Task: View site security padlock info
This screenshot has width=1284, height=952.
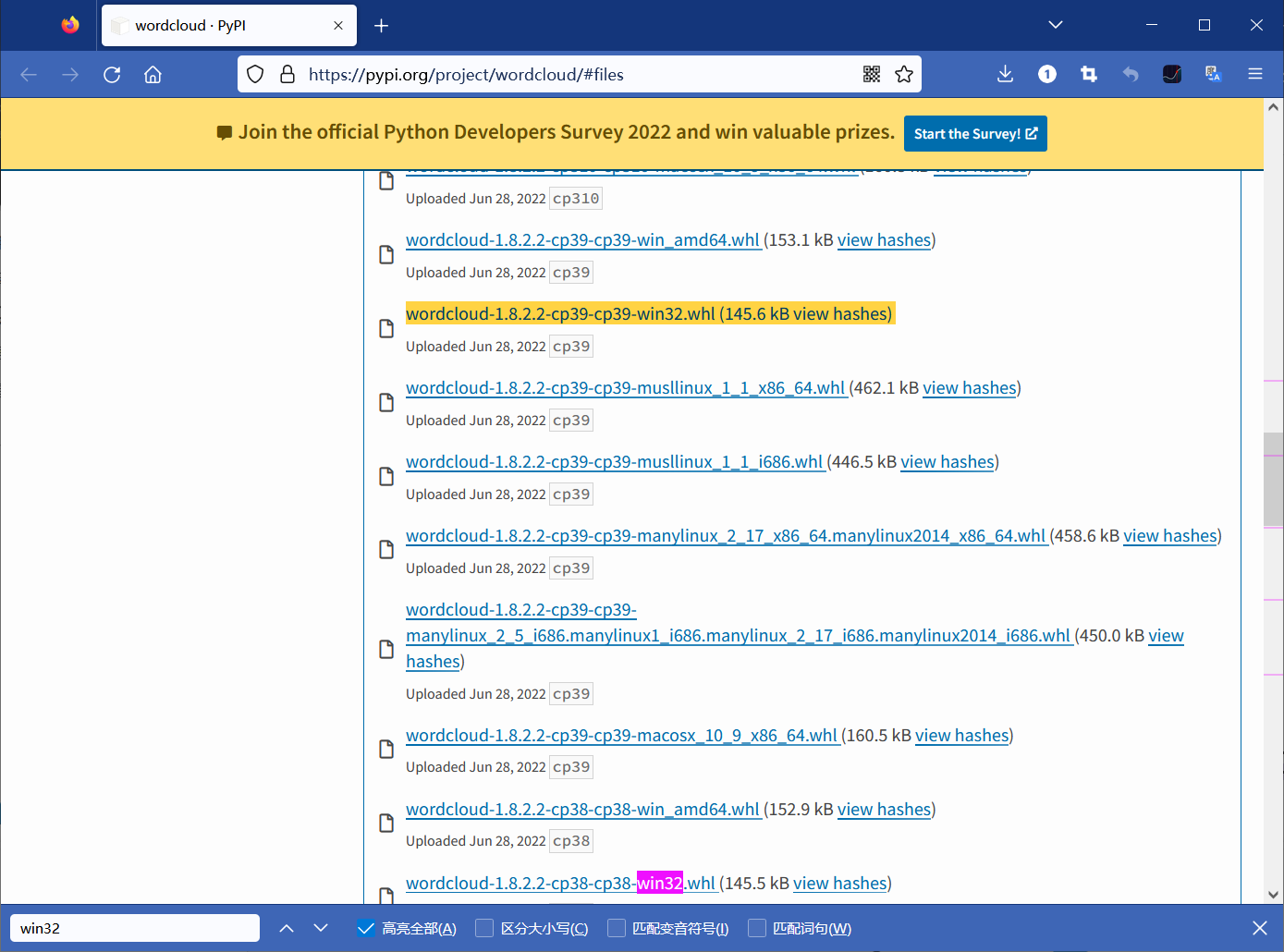Action: 287,75
